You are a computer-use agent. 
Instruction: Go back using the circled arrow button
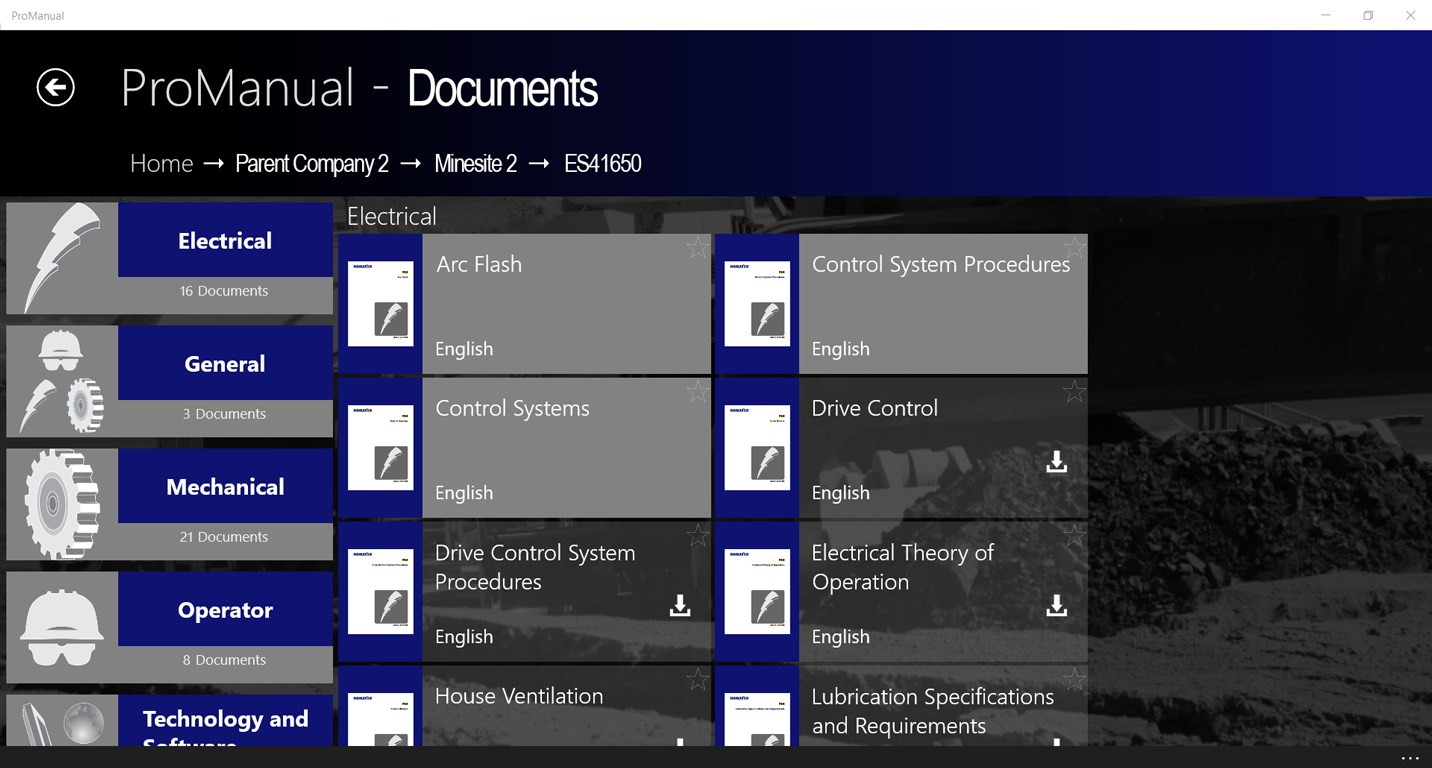coord(56,87)
